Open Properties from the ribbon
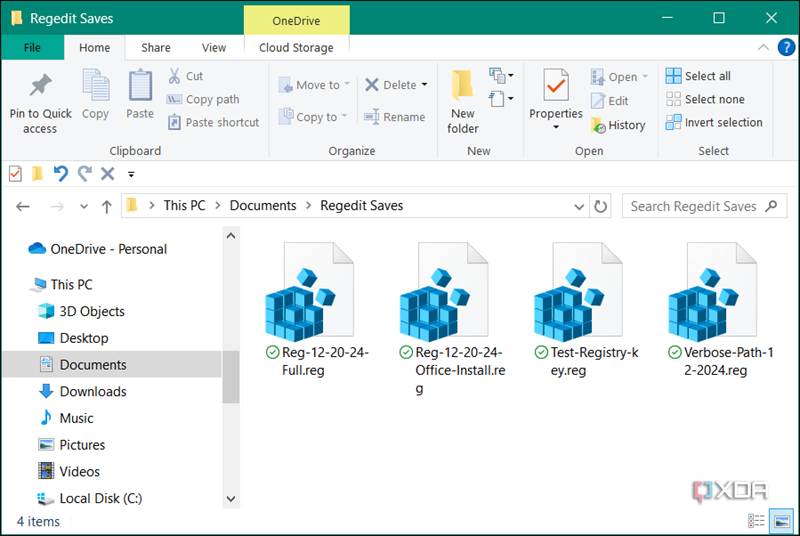 coord(556,88)
